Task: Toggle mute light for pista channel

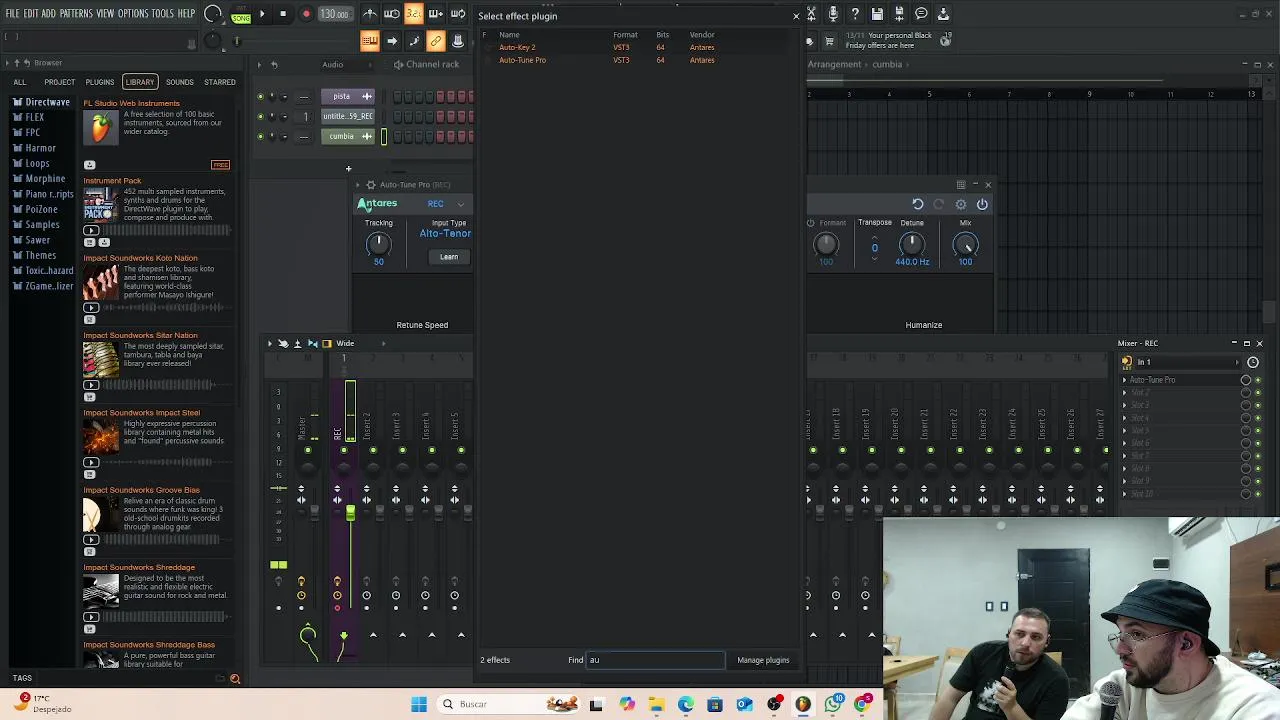Action: click(x=260, y=96)
